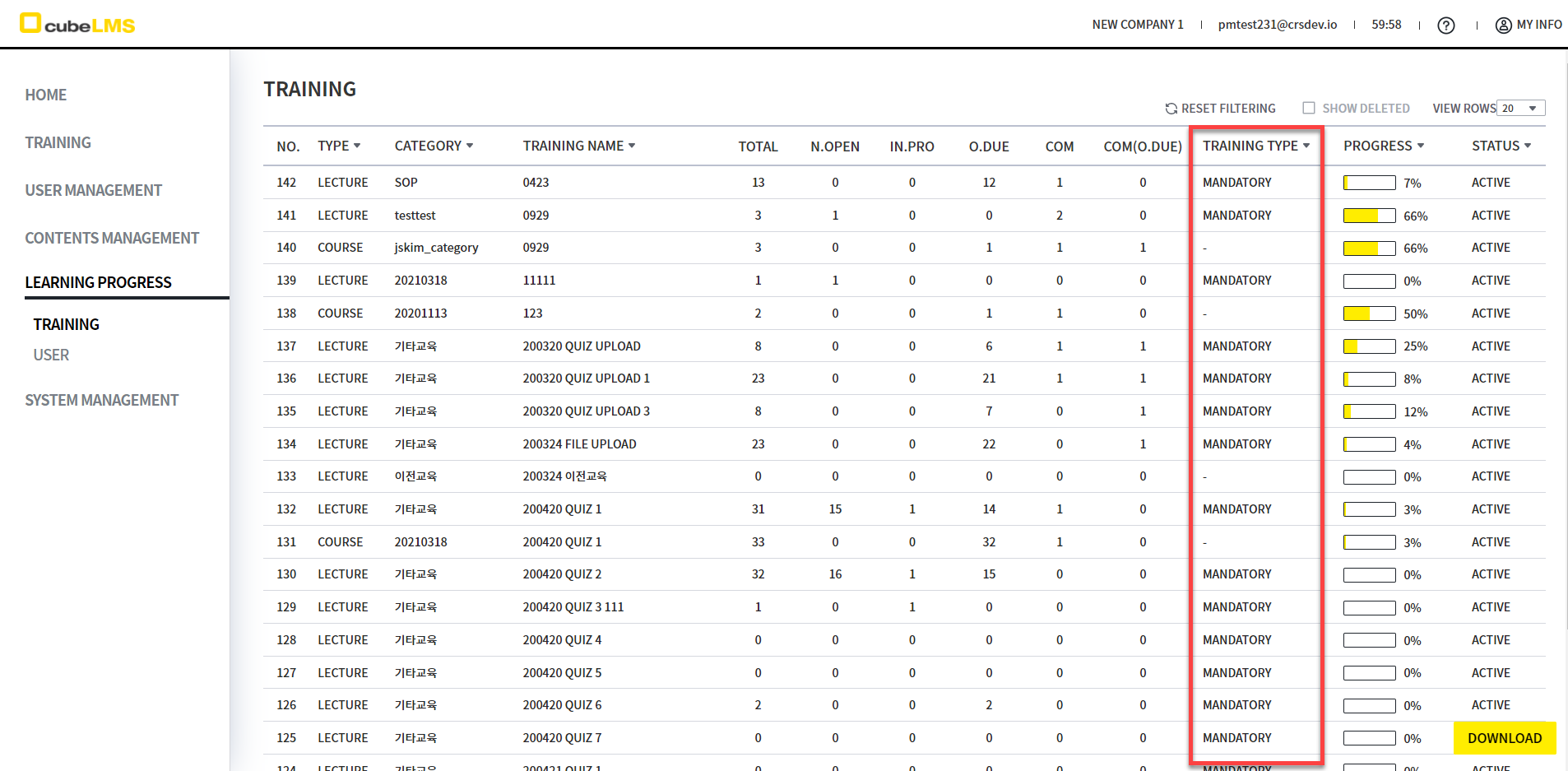Screen dimensions: 1568x771
Task: Click the MY INFO user icon
Action: tap(1503, 26)
